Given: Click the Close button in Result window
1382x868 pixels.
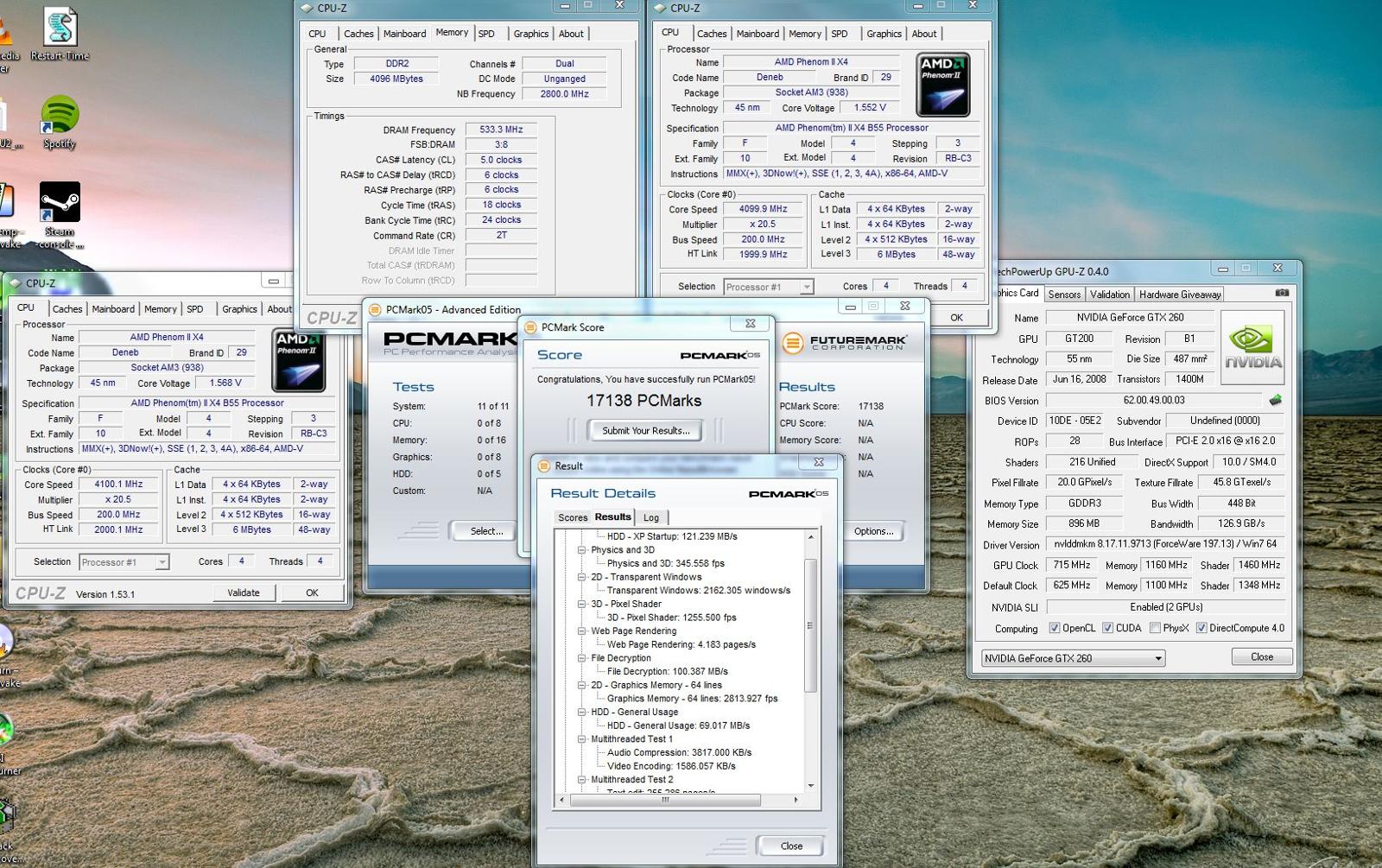Looking at the screenshot, I should click(791, 846).
